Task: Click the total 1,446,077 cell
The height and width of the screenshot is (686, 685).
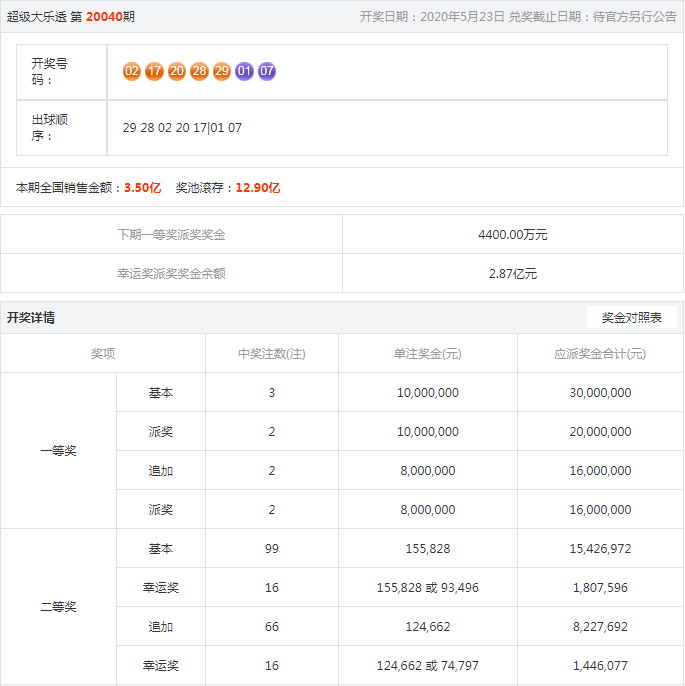Action: coord(600,665)
